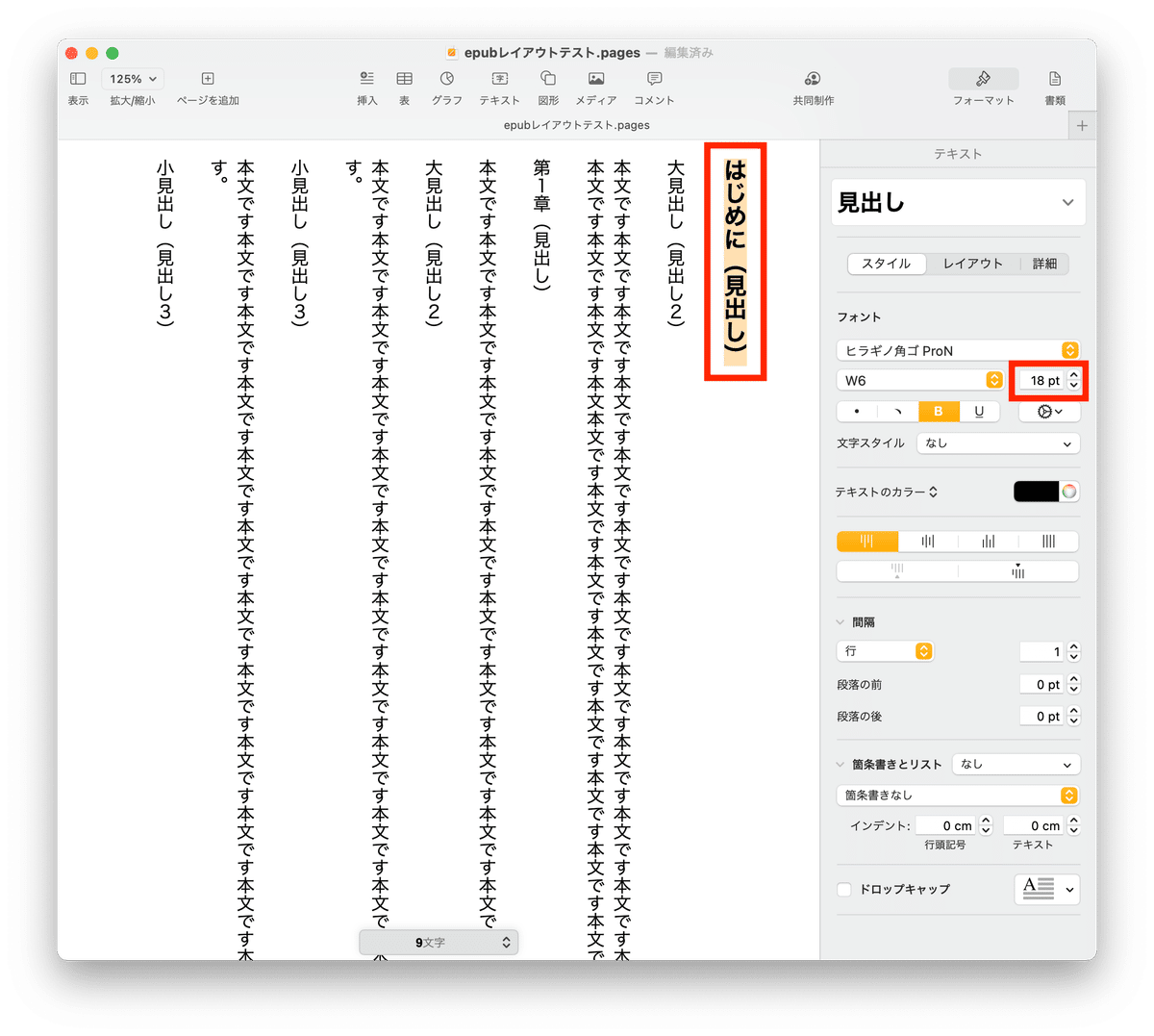The width and height of the screenshot is (1154, 1036).
Task: Open 箇条書きなし bullet type dropdown
Action: (x=958, y=796)
